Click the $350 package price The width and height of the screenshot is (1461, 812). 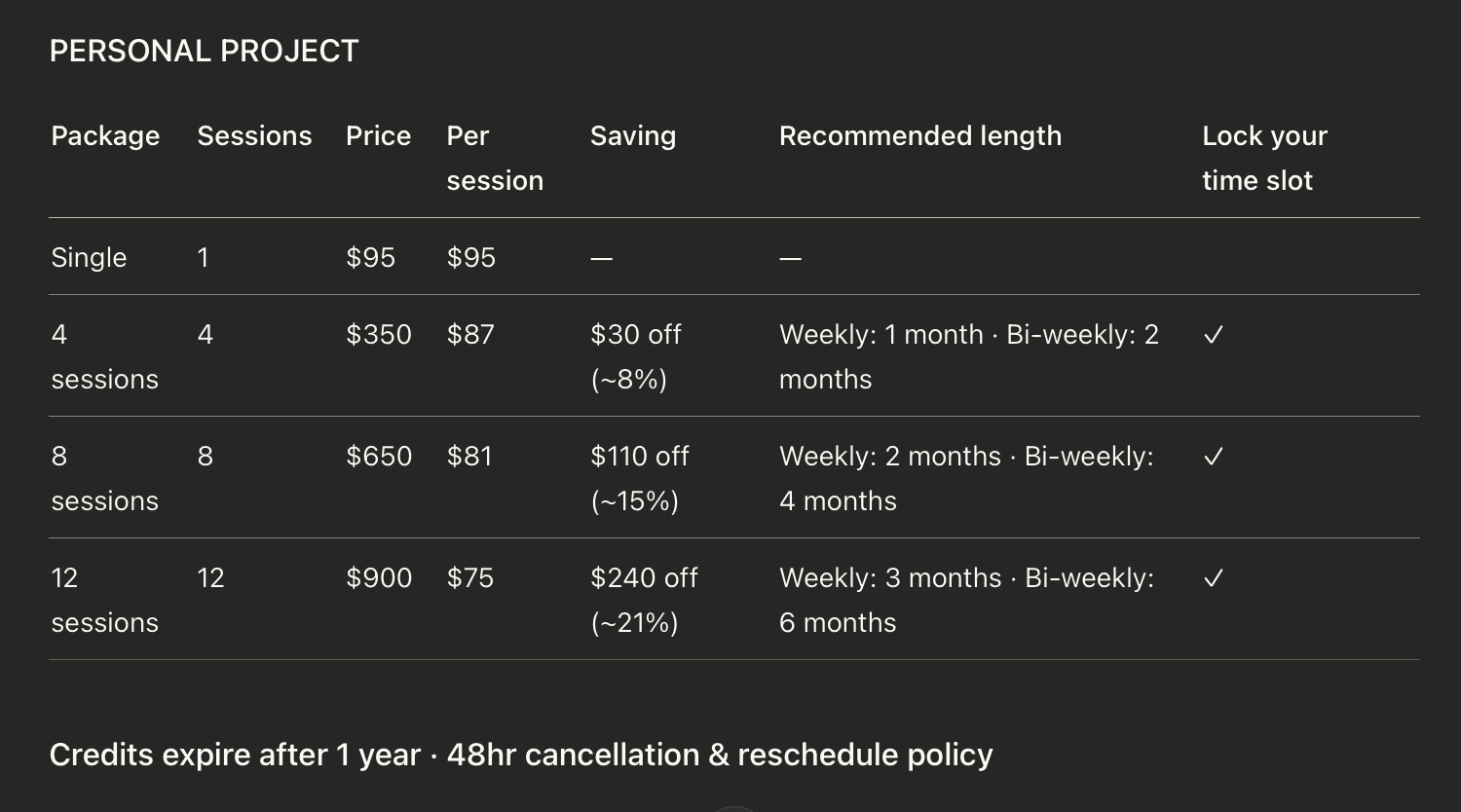[x=378, y=335]
